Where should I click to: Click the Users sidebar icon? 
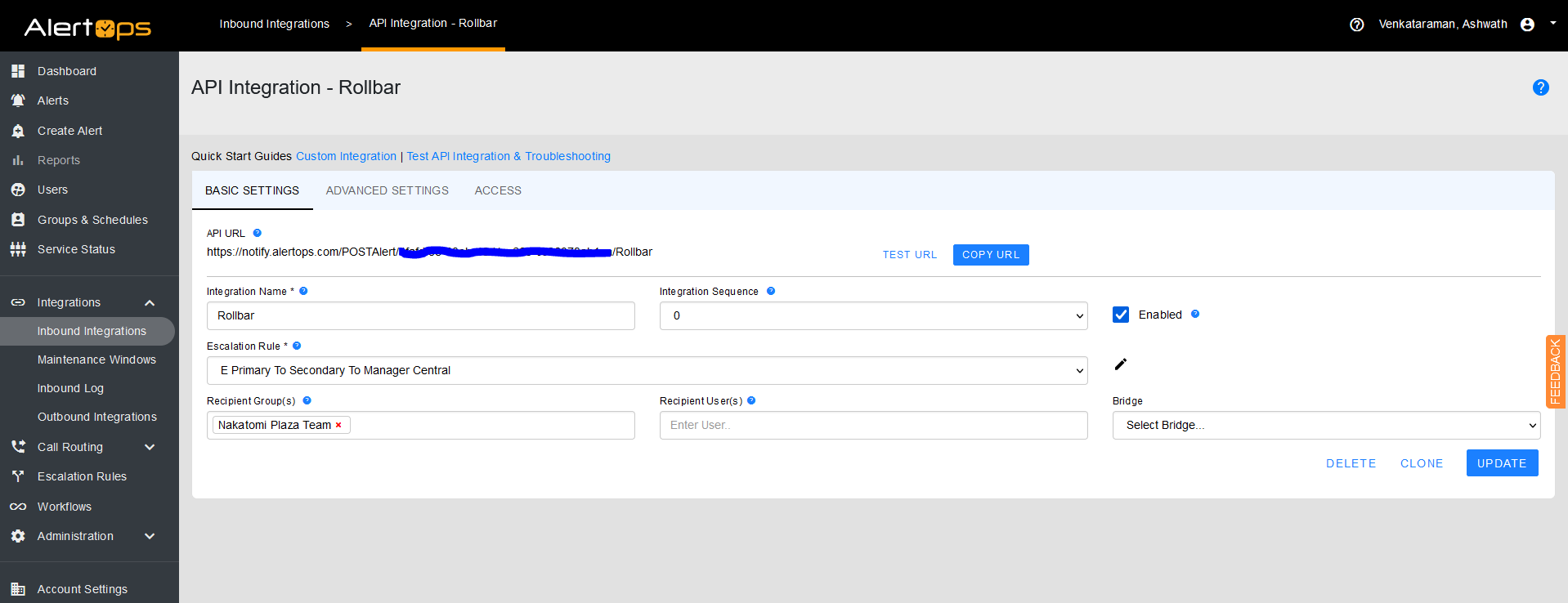[x=18, y=190]
